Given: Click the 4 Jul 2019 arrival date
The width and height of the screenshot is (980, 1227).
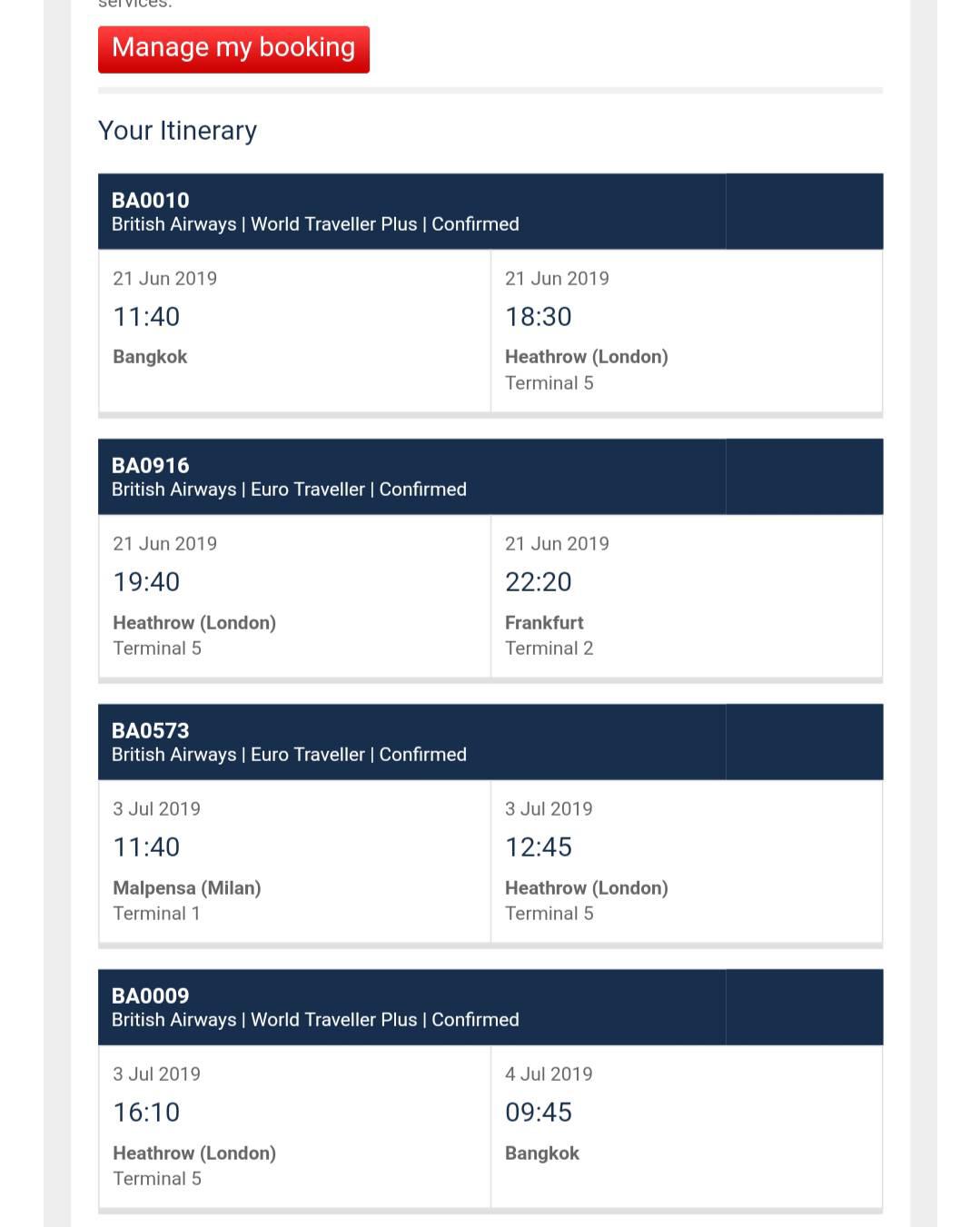Looking at the screenshot, I should tap(549, 1074).
